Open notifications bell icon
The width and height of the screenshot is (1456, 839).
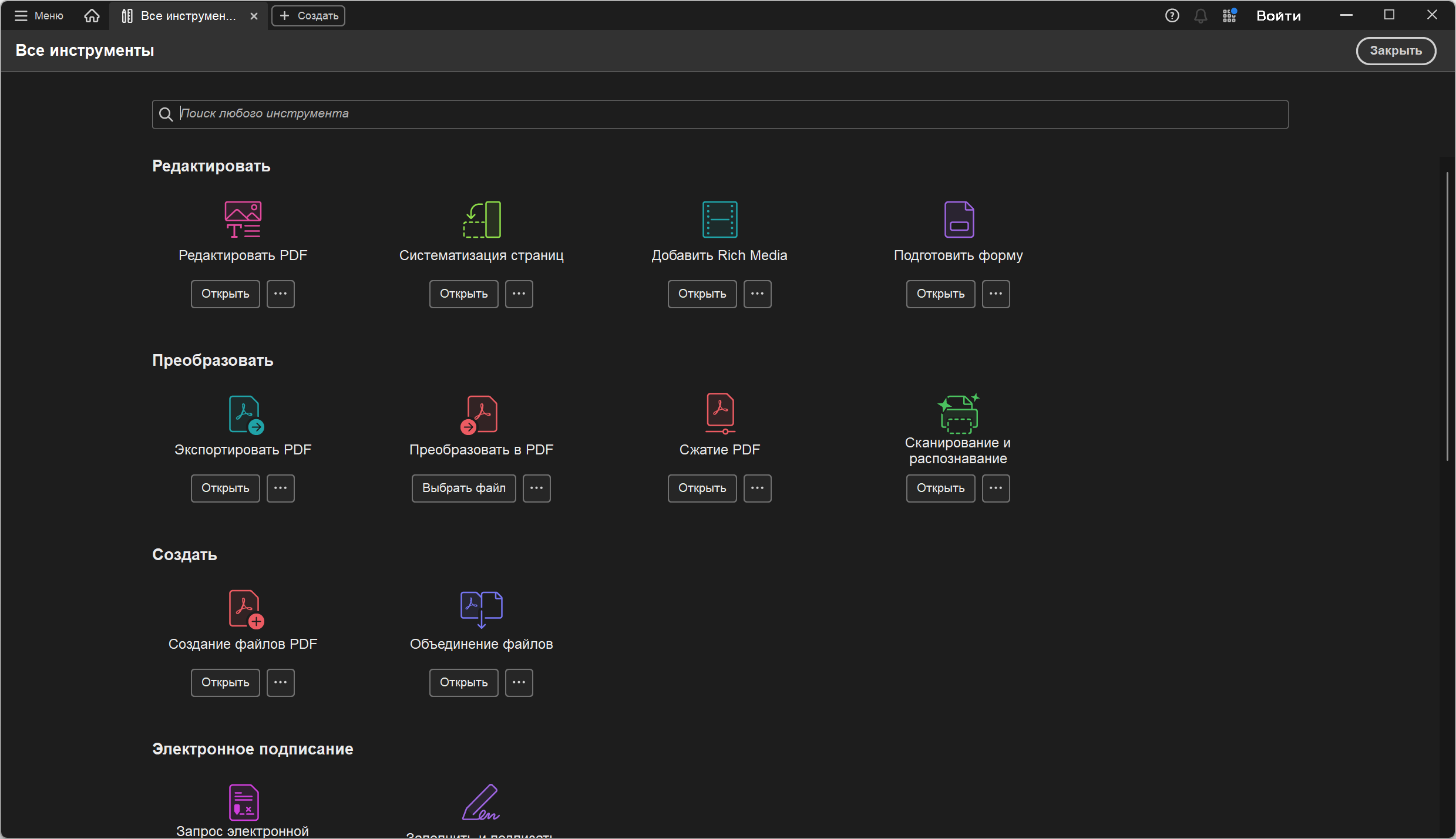[1201, 16]
